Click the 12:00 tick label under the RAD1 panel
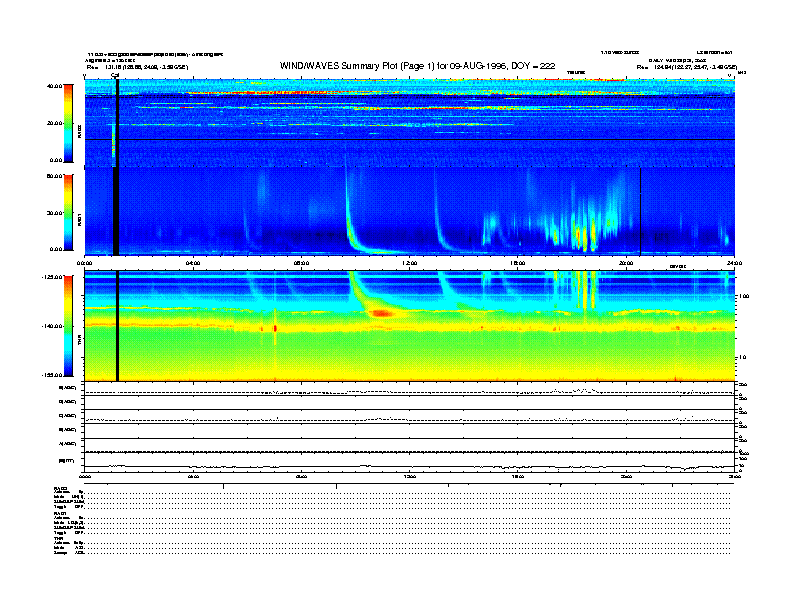 point(409,263)
